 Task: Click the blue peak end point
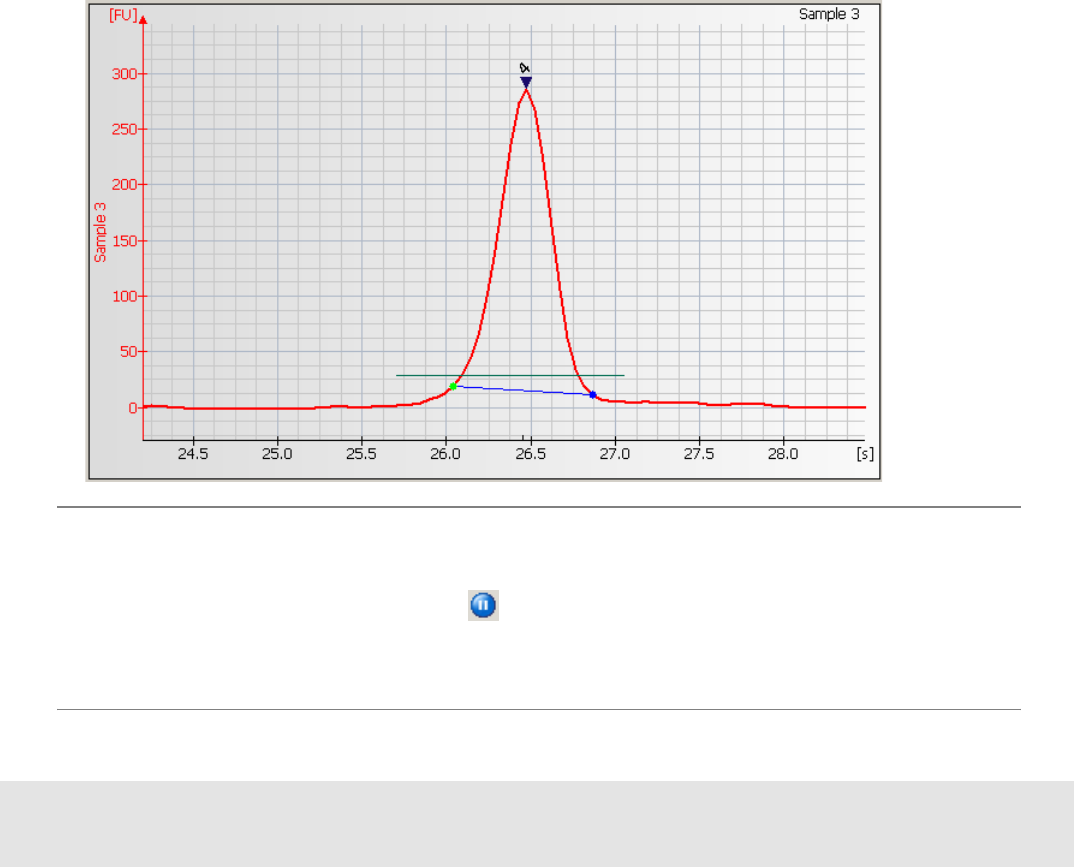pos(593,394)
